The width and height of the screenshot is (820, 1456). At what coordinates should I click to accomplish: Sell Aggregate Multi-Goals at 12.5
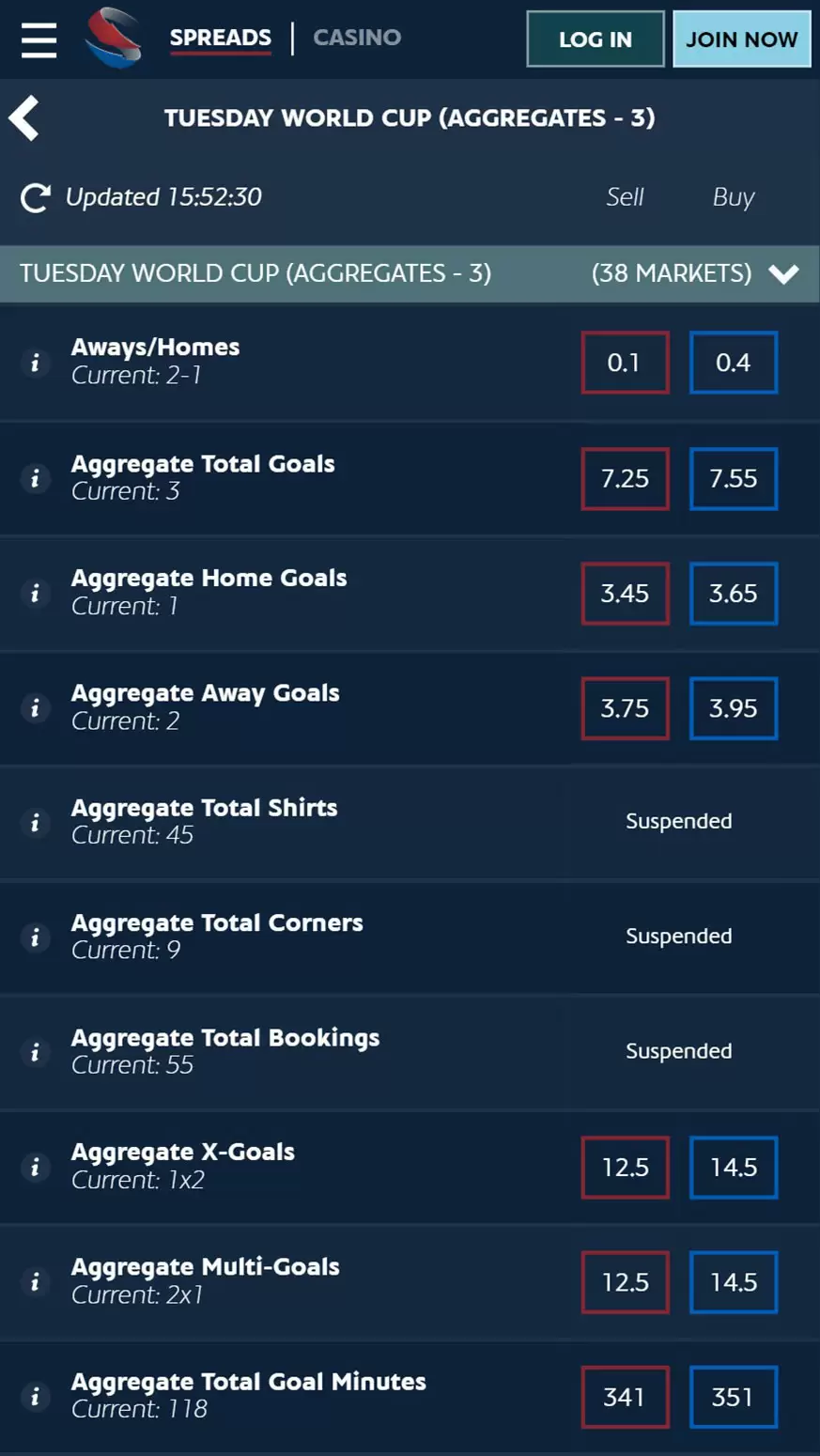pyautogui.click(x=625, y=1282)
